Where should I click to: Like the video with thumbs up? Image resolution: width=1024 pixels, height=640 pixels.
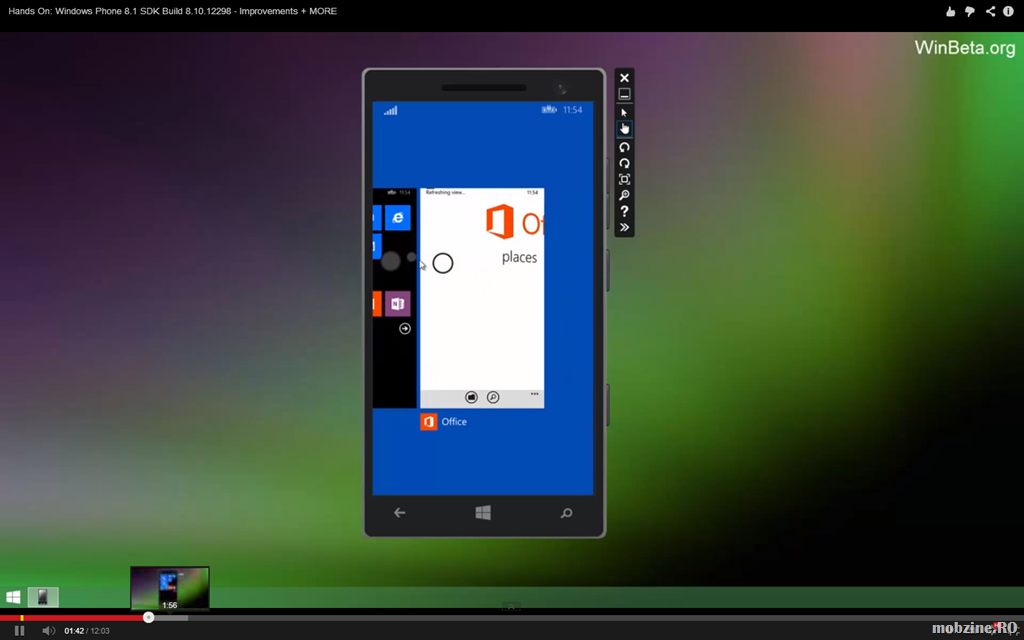pos(950,11)
